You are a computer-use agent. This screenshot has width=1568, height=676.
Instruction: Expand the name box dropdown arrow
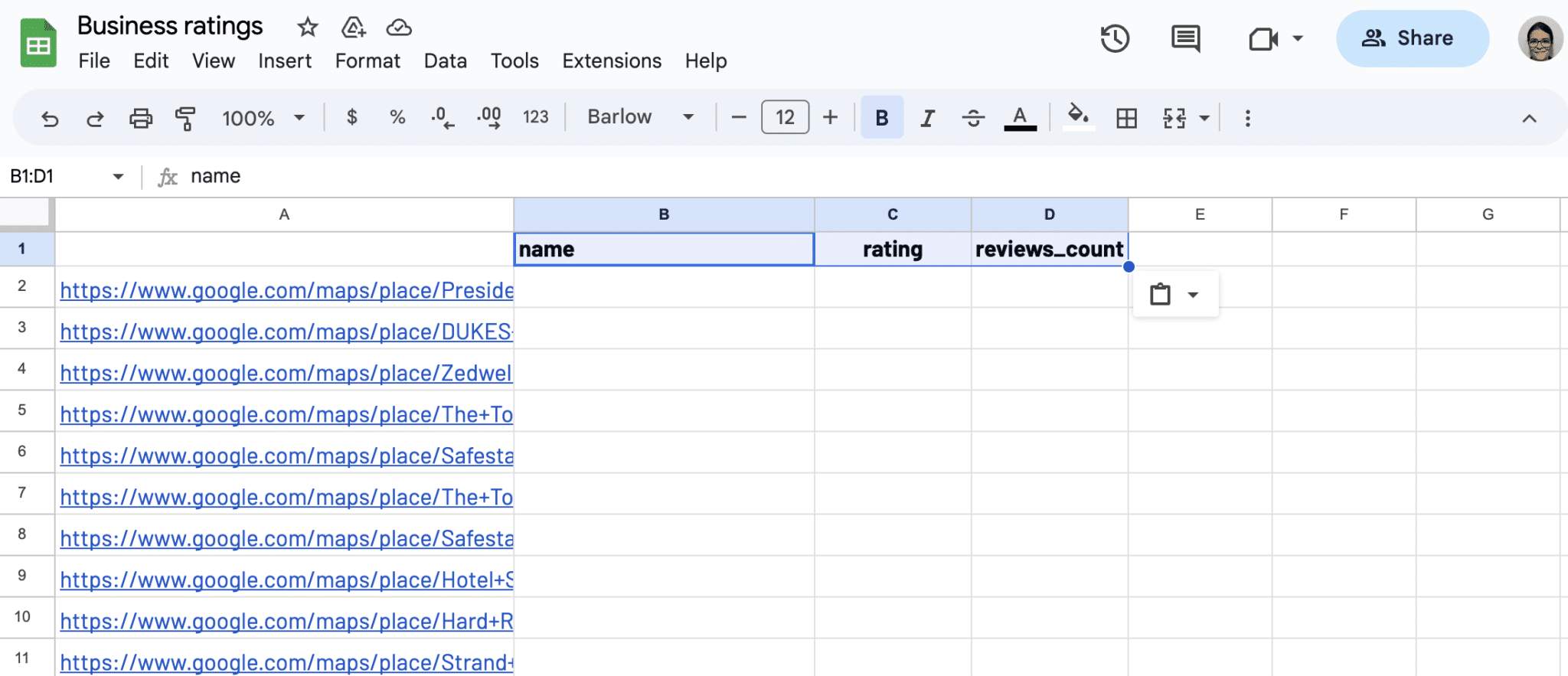(118, 177)
